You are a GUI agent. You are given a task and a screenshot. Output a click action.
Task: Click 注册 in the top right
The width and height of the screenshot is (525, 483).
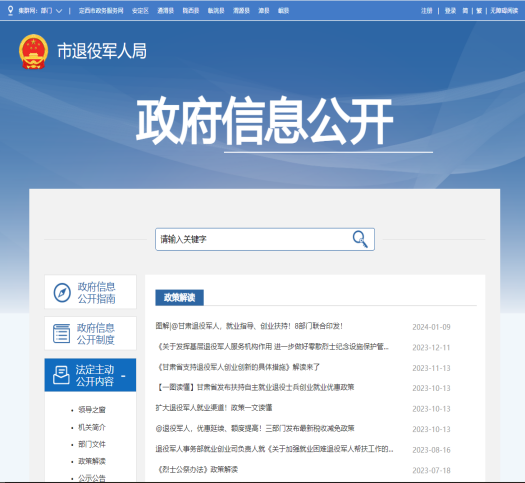point(427,11)
